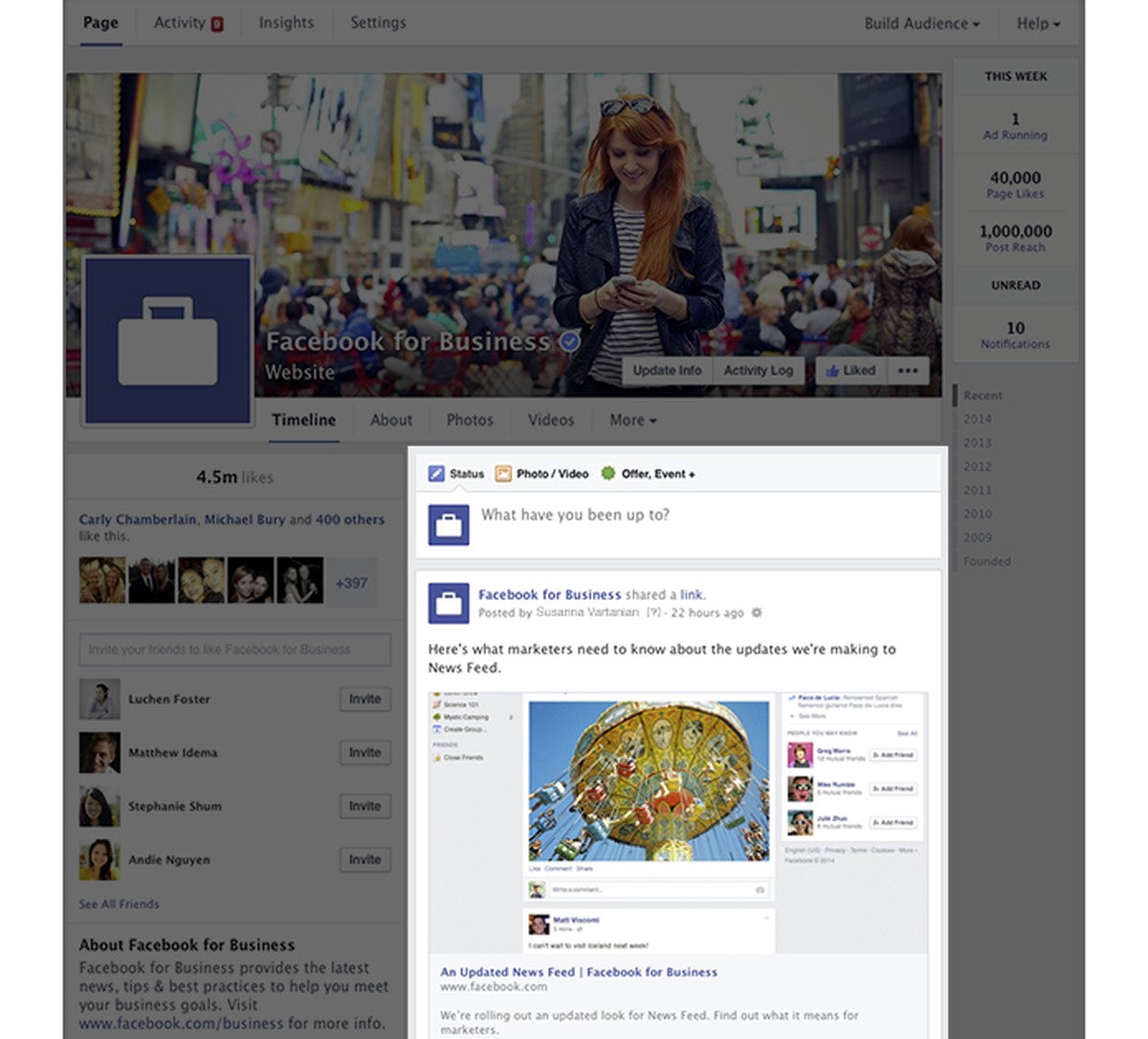
Task: Expand the Help dropdown menu
Action: (x=1038, y=23)
